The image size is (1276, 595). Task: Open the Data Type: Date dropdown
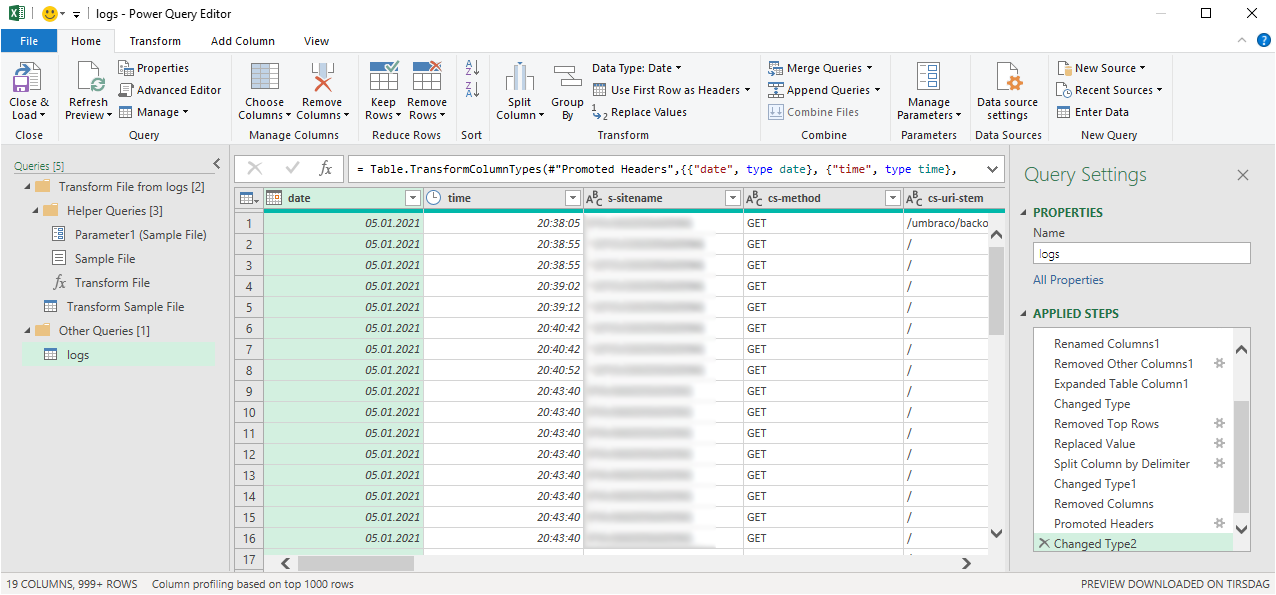click(x=637, y=68)
